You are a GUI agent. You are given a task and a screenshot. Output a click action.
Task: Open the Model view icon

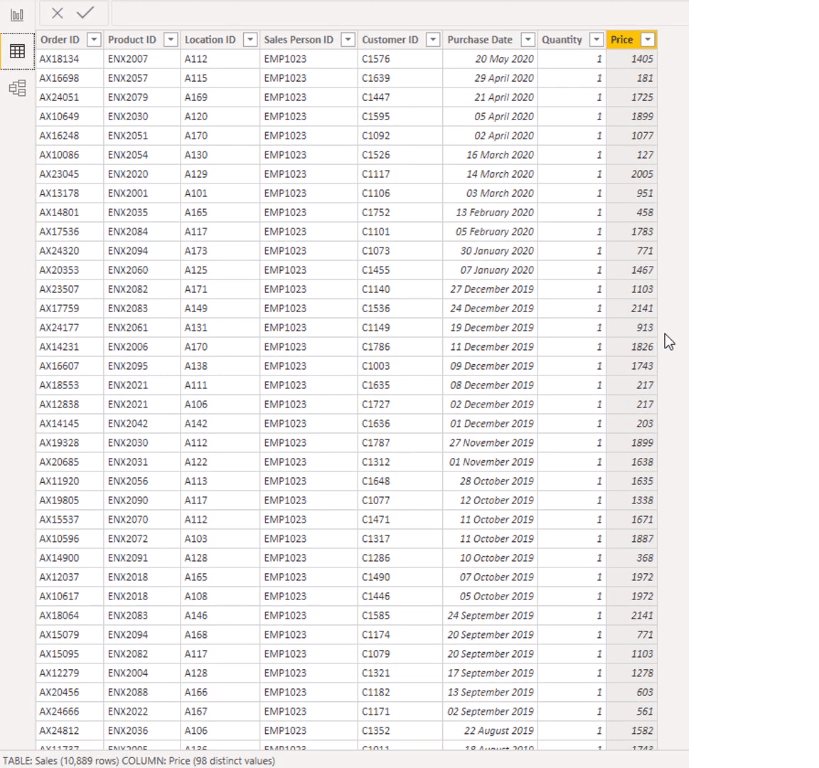(17, 88)
